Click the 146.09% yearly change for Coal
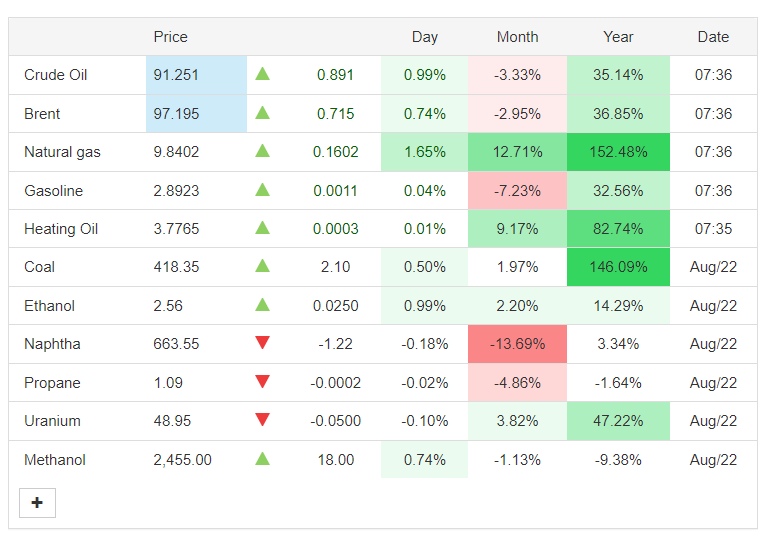 618,267
